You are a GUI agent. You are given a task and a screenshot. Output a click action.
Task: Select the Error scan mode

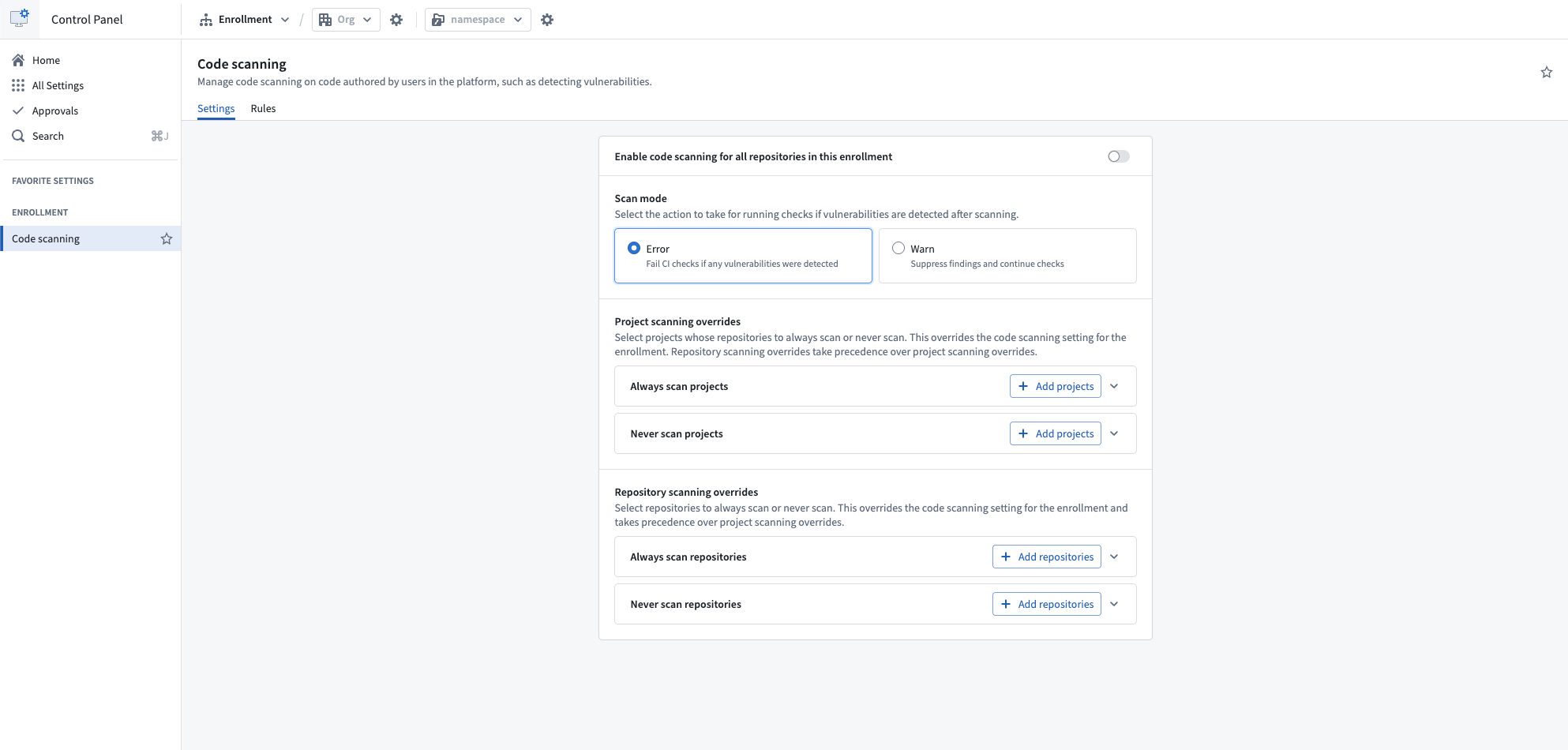[743, 256]
